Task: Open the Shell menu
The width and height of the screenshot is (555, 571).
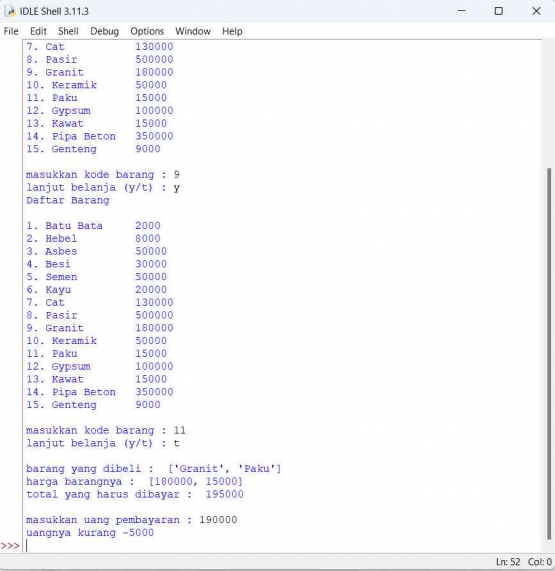Action: [68, 31]
